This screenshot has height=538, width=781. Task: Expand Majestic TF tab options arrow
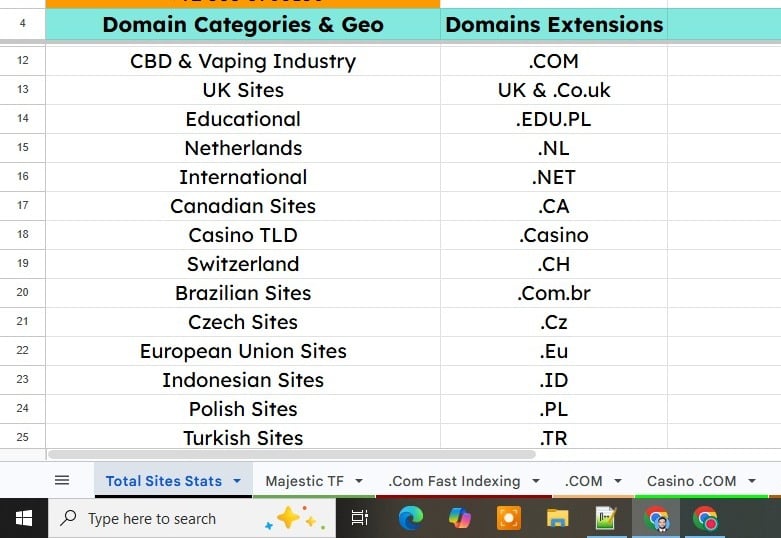(359, 481)
